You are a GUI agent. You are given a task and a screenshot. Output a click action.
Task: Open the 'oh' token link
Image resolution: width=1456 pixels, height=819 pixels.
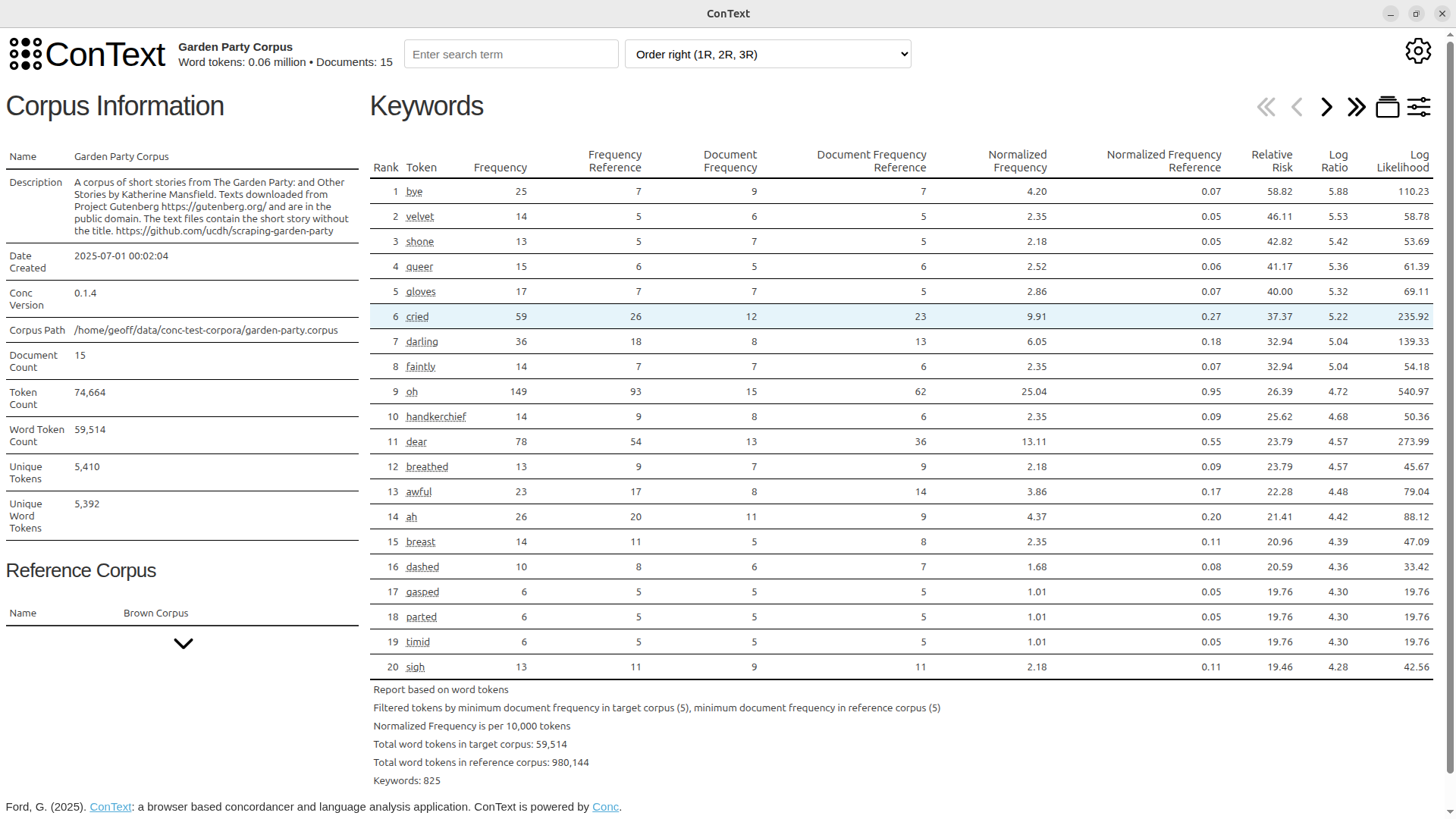point(412,391)
